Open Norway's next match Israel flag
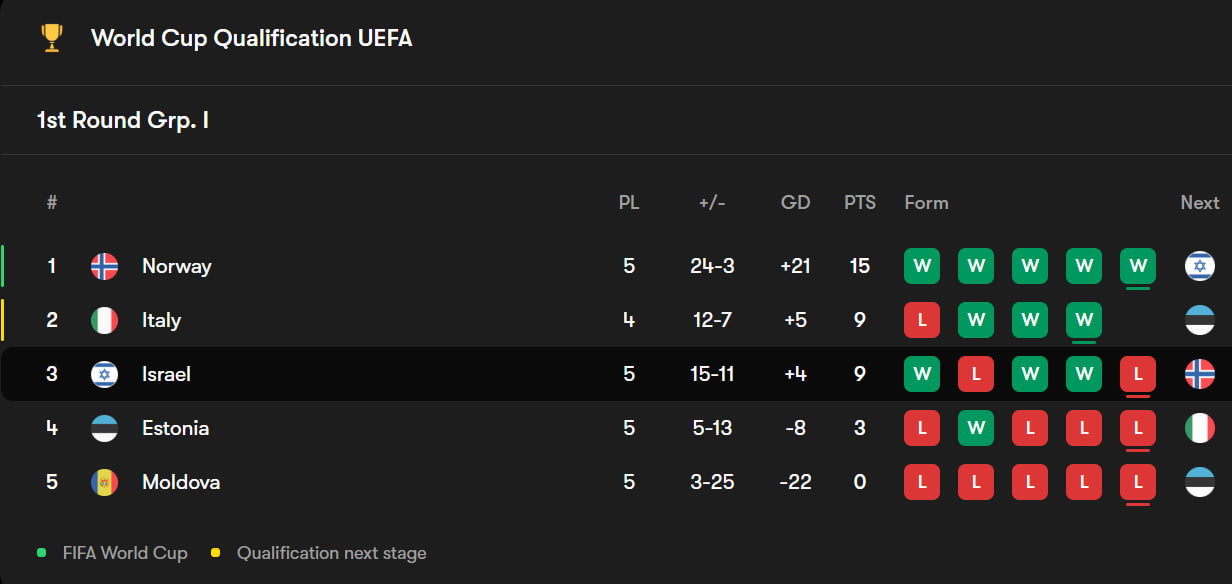The height and width of the screenshot is (584, 1232). (x=1199, y=266)
